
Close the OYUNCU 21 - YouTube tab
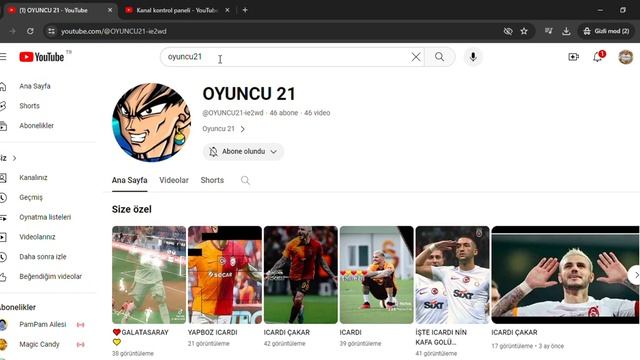pos(110,10)
